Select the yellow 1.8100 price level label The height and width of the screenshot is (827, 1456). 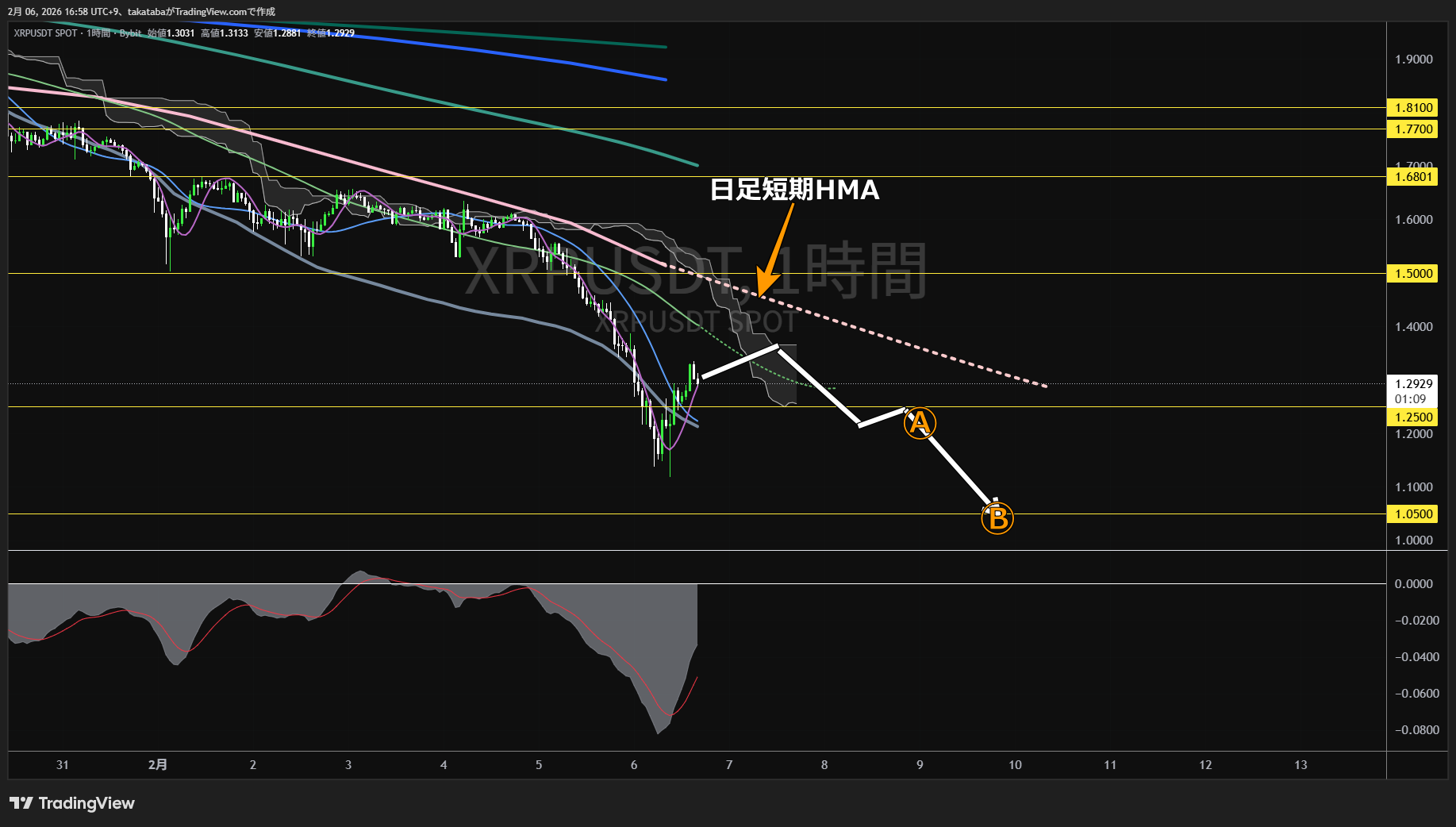pos(1412,108)
